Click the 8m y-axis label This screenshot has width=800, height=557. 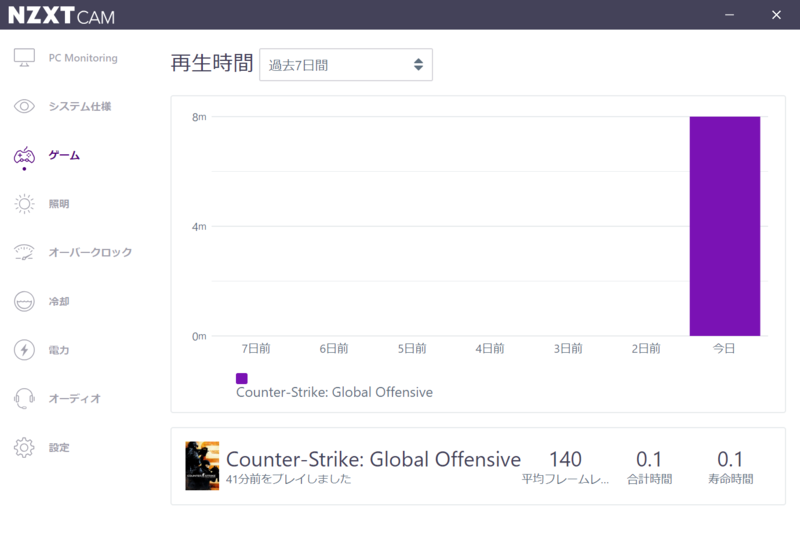[x=199, y=117]
